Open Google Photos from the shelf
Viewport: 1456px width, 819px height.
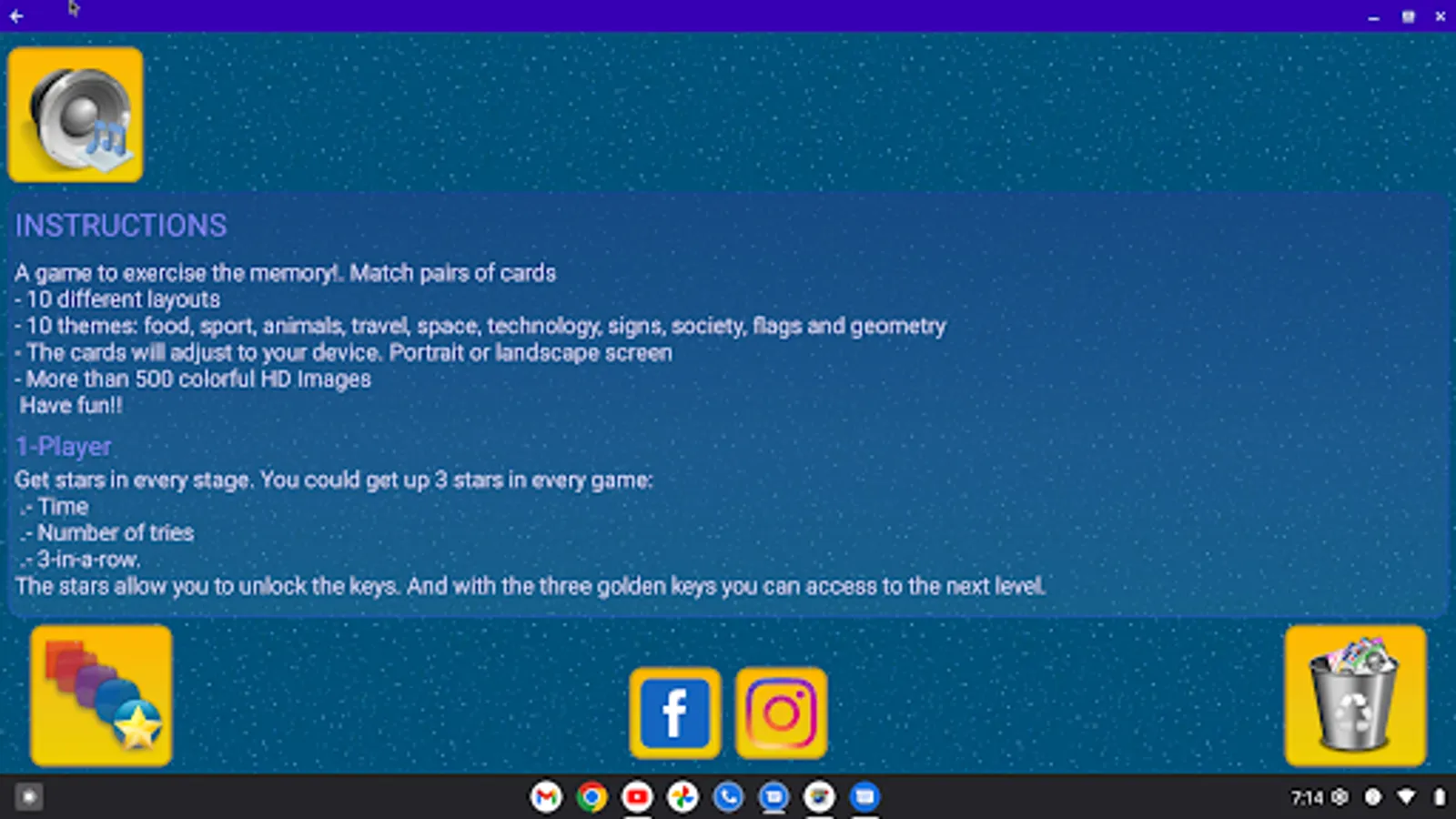coord(683,796)
